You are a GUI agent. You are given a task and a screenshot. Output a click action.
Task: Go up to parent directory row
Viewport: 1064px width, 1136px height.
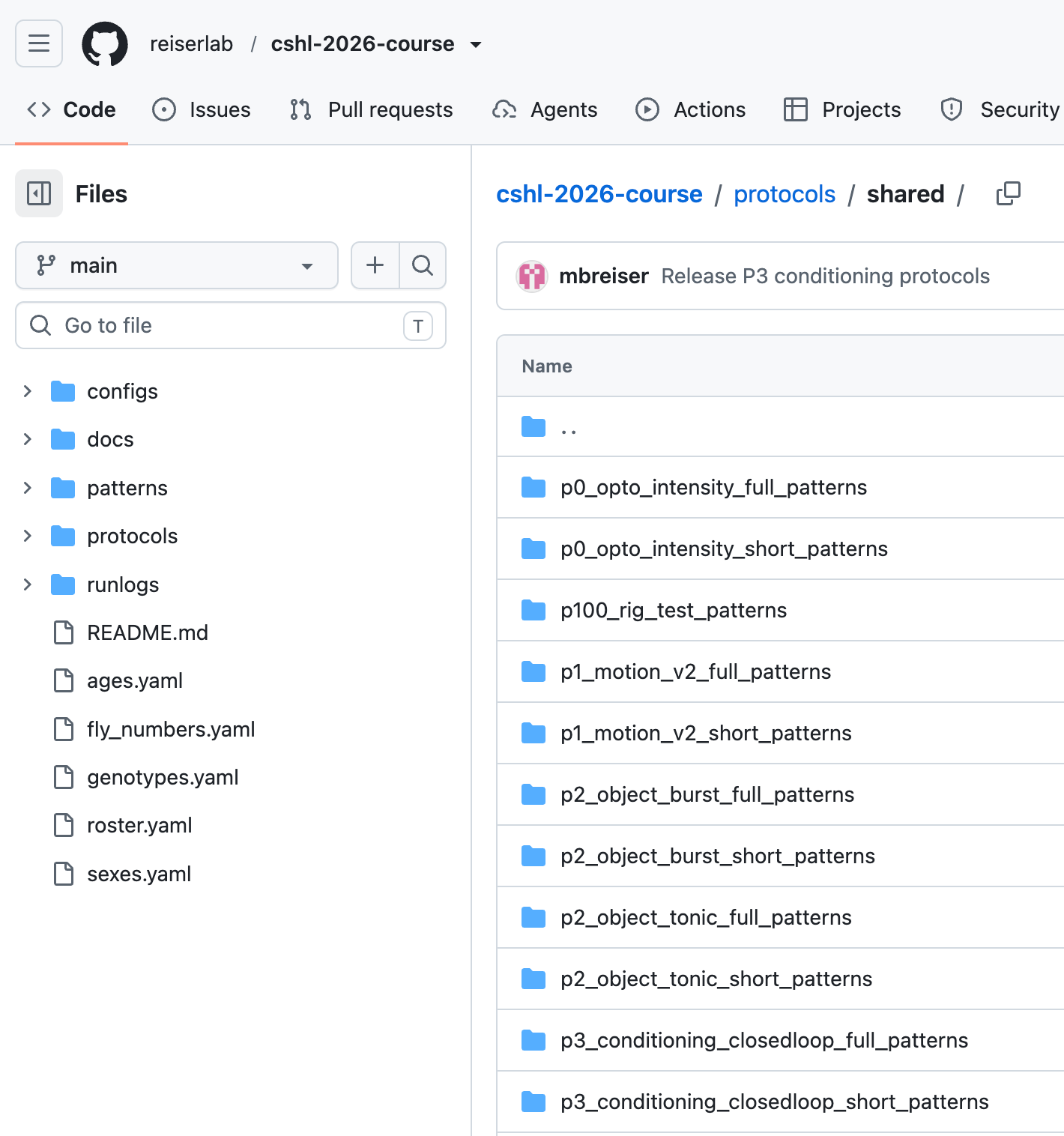click(780, 427)
